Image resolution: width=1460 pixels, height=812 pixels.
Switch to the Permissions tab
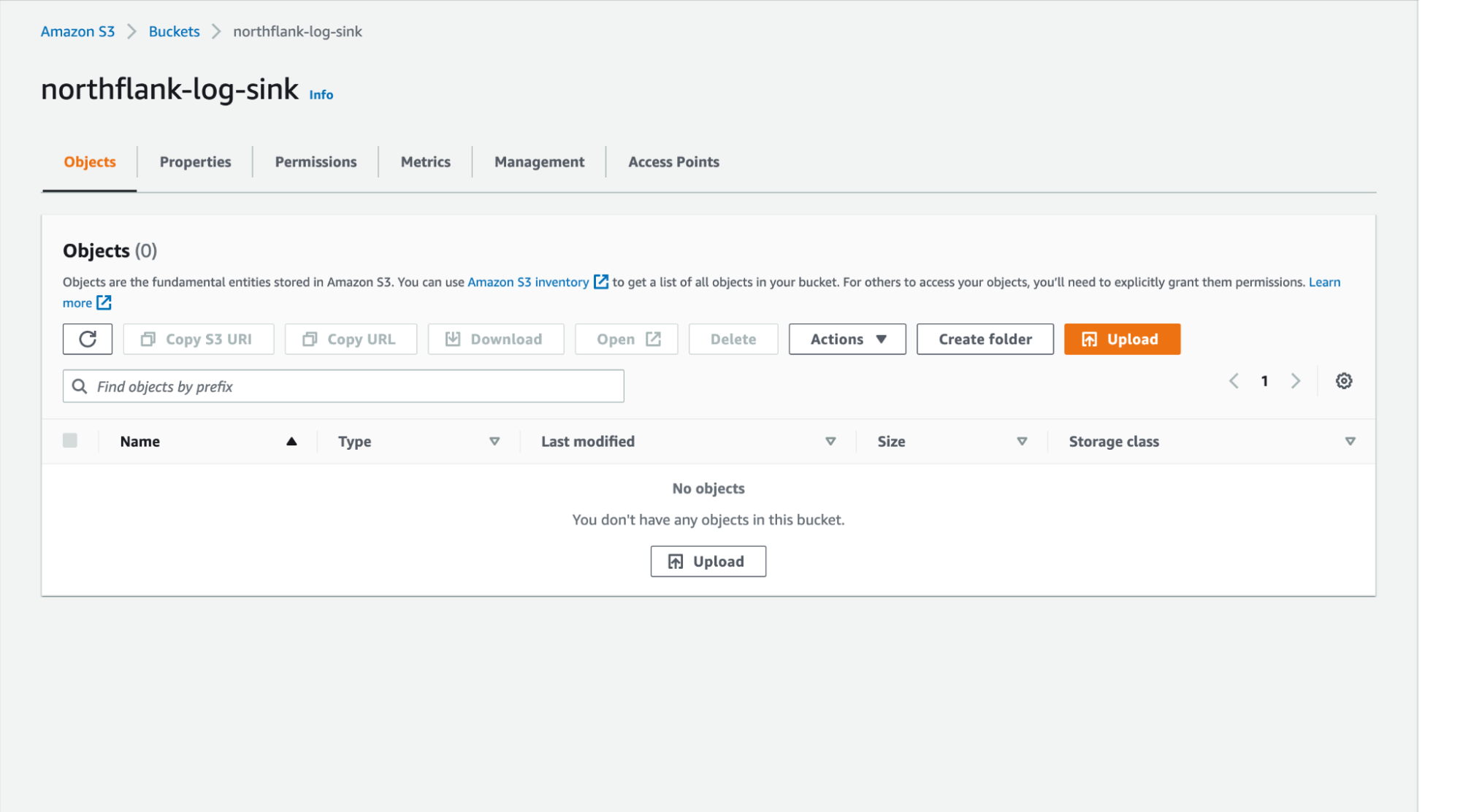point(315,161)
